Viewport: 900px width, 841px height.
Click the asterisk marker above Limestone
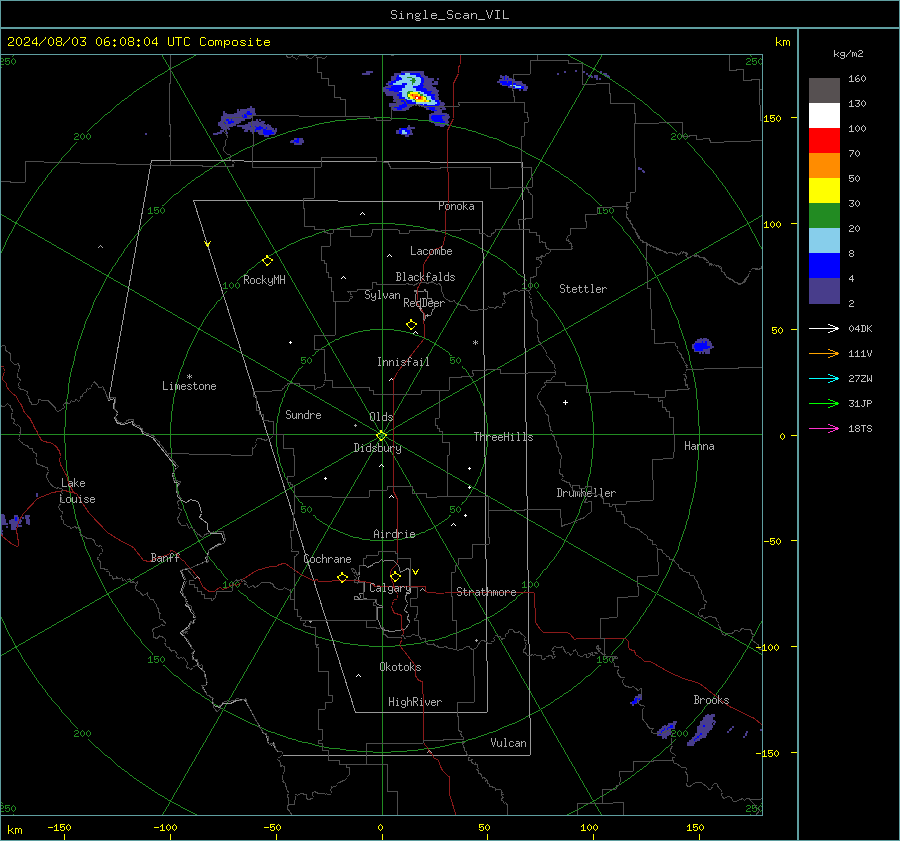point(189,377)
